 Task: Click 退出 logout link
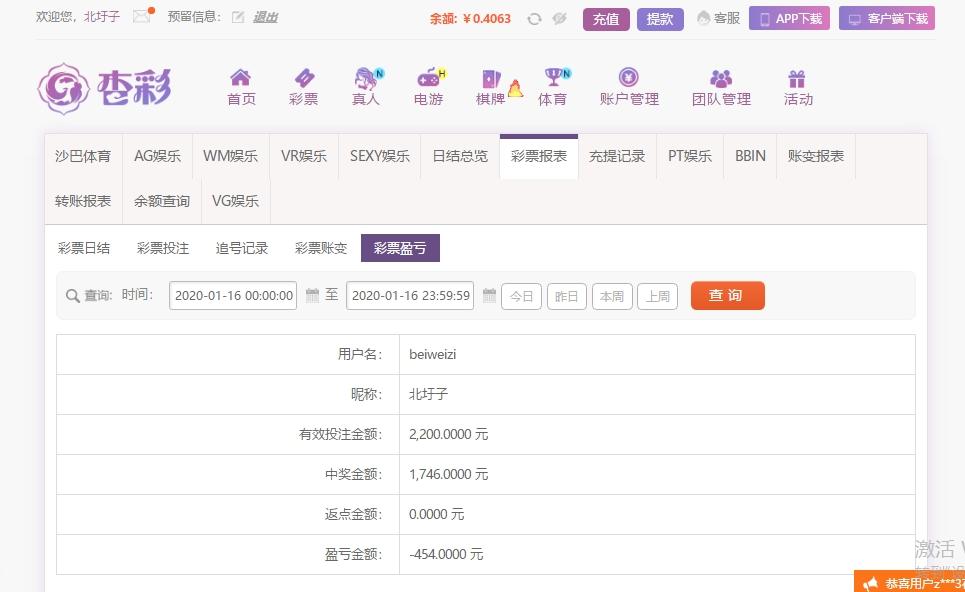pyautogui.click(x=265, y=17)
